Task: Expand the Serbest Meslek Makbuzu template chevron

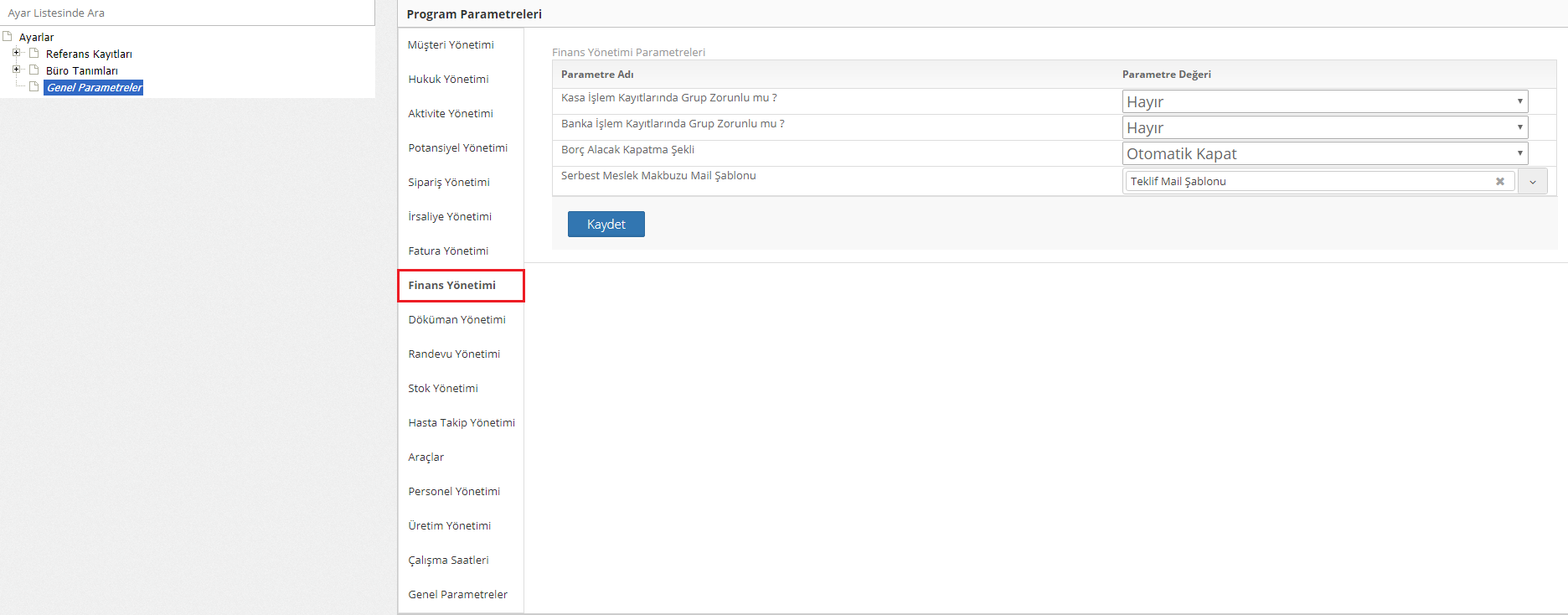Action: [x=1532, y=182]
